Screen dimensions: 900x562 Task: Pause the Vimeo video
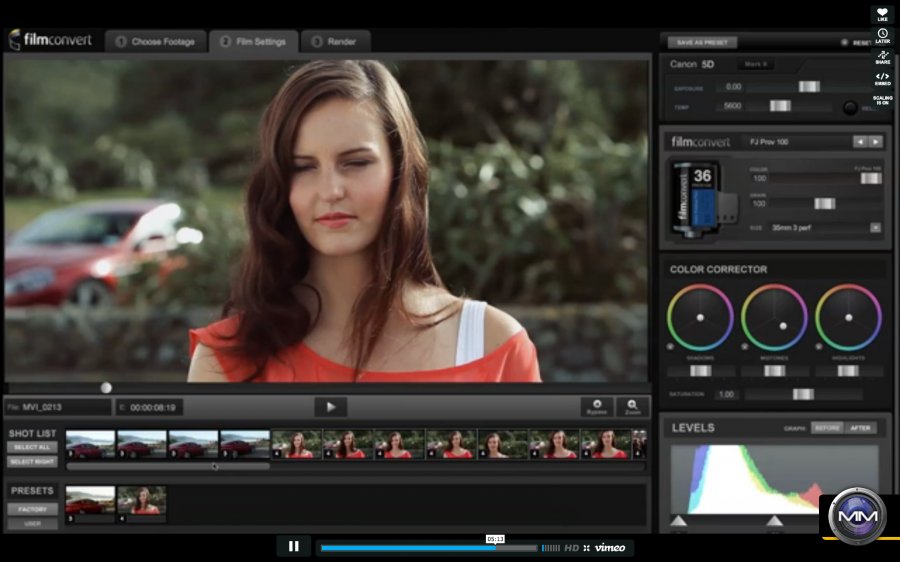294,547
